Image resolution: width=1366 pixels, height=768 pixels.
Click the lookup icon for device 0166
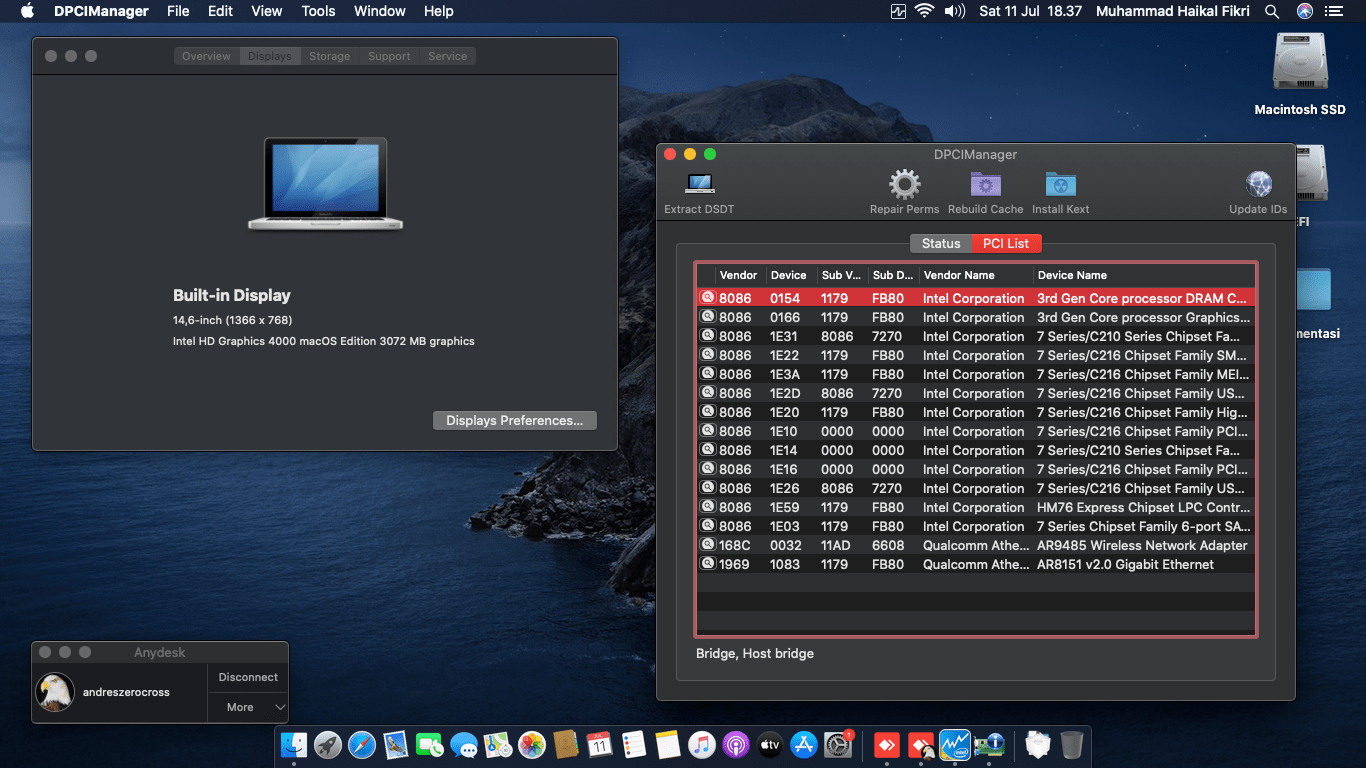tap(708, 317)
